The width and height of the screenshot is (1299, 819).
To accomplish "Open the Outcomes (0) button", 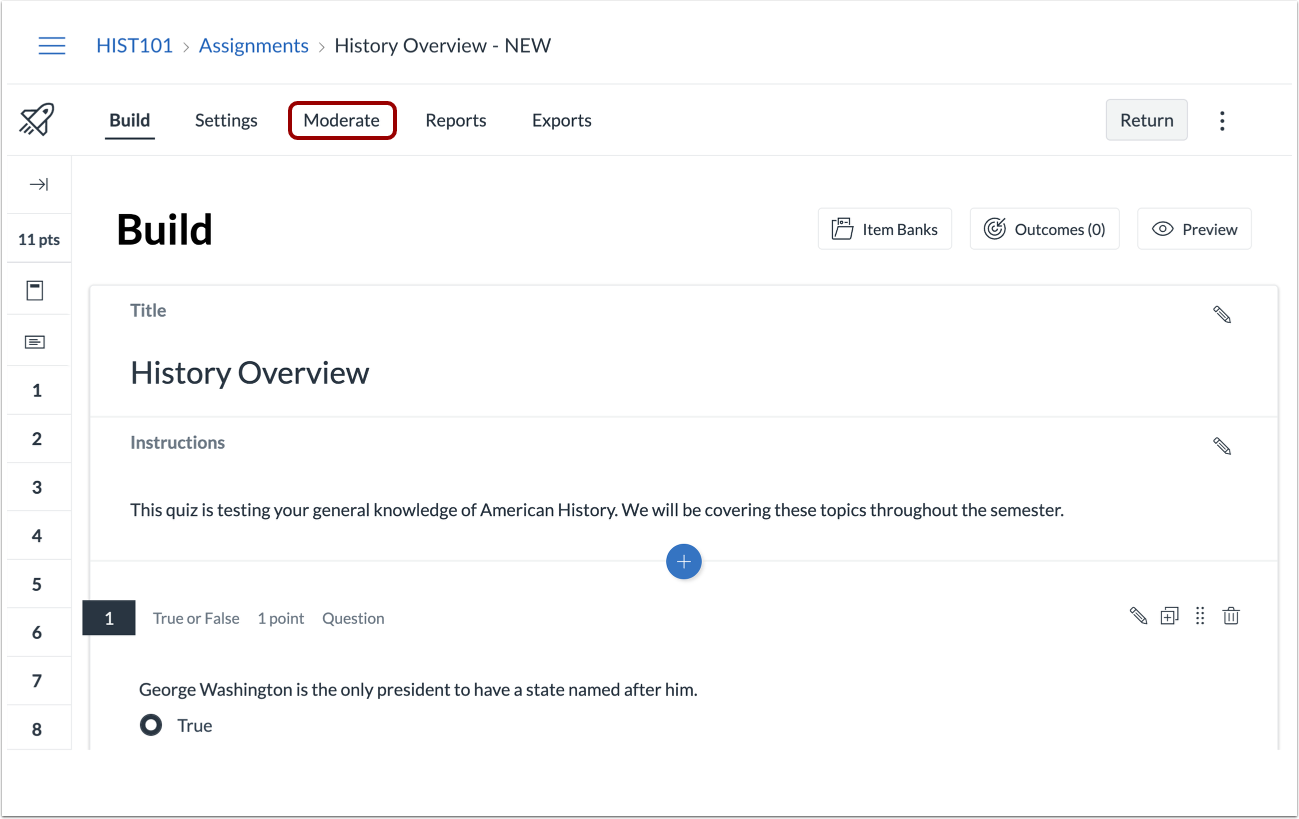I will point(1045,229).
